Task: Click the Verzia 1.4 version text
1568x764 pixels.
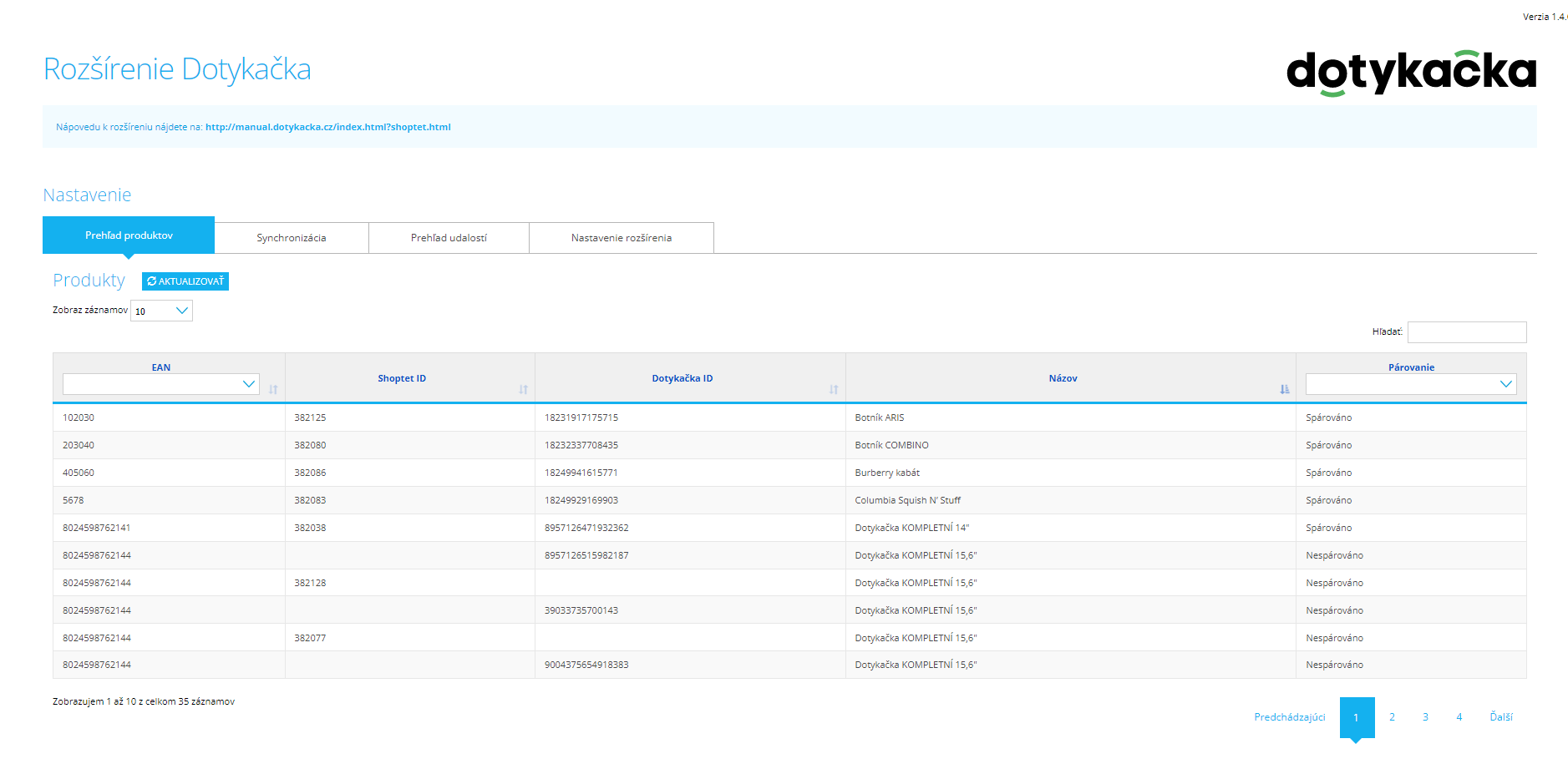Action: (x=1545, y=17)
